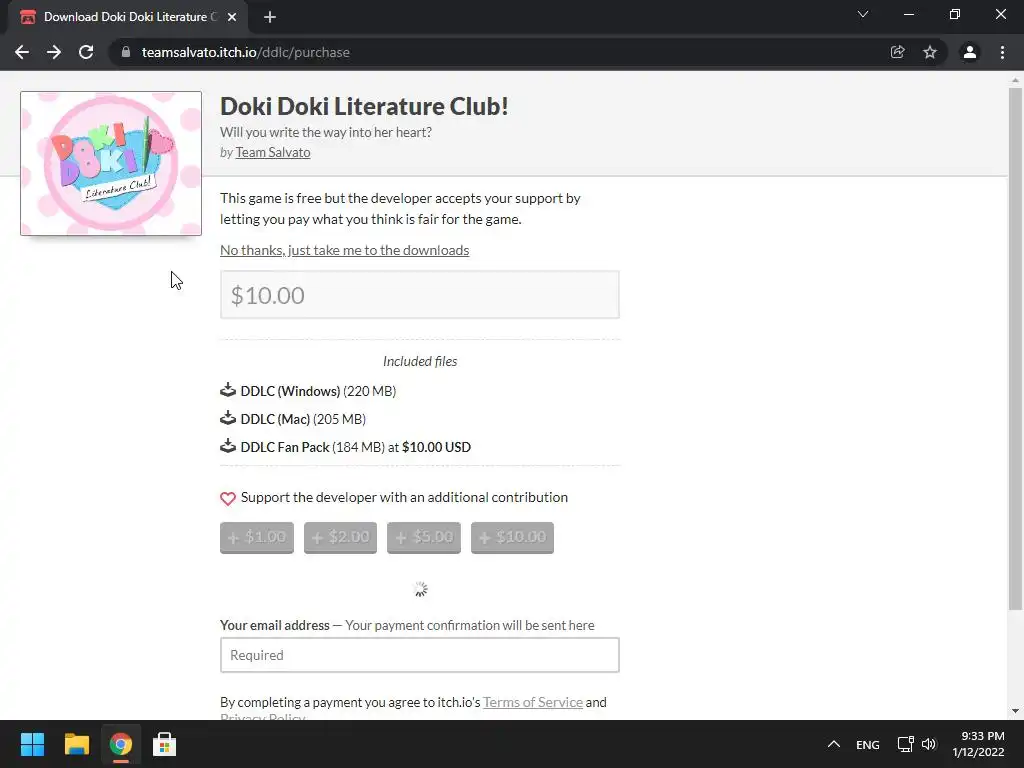
Task: Open the Terms of Service link
Action: point(533,702)
